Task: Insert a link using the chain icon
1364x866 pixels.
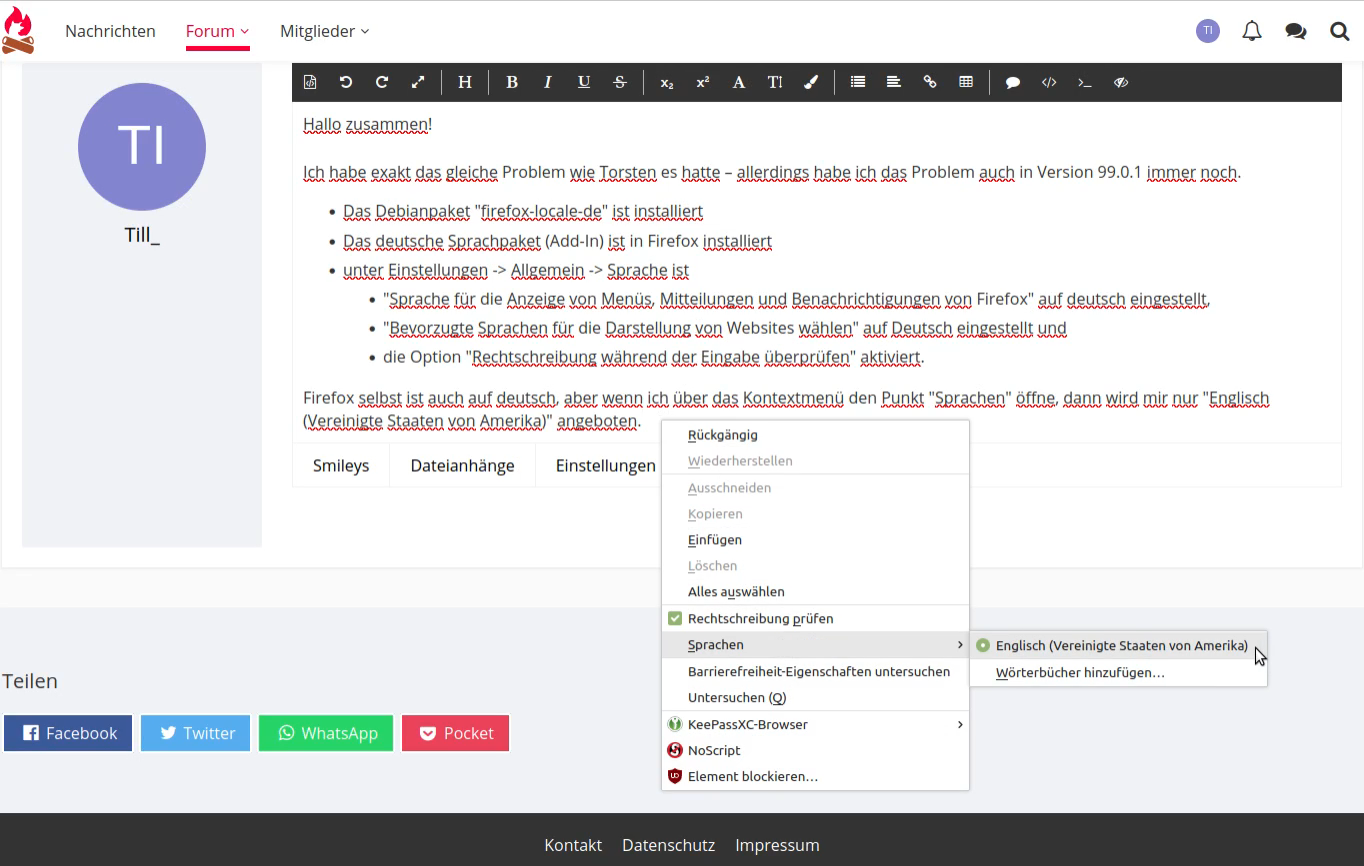Action: [930, 83]
